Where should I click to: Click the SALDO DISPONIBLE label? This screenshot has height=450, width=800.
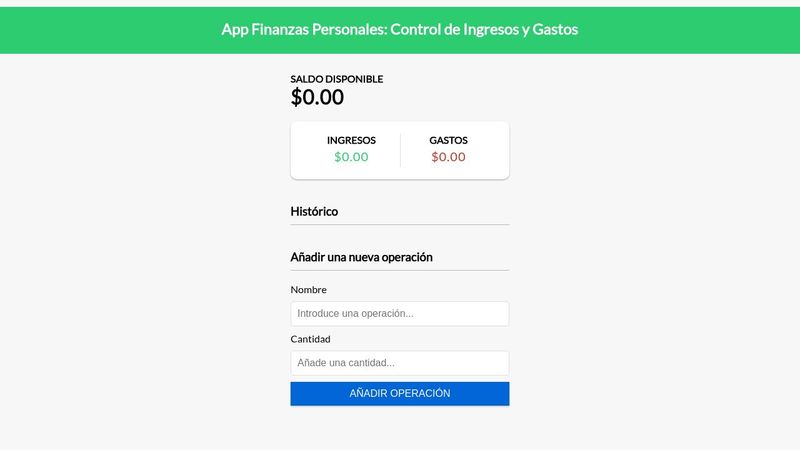pos(337,79)
